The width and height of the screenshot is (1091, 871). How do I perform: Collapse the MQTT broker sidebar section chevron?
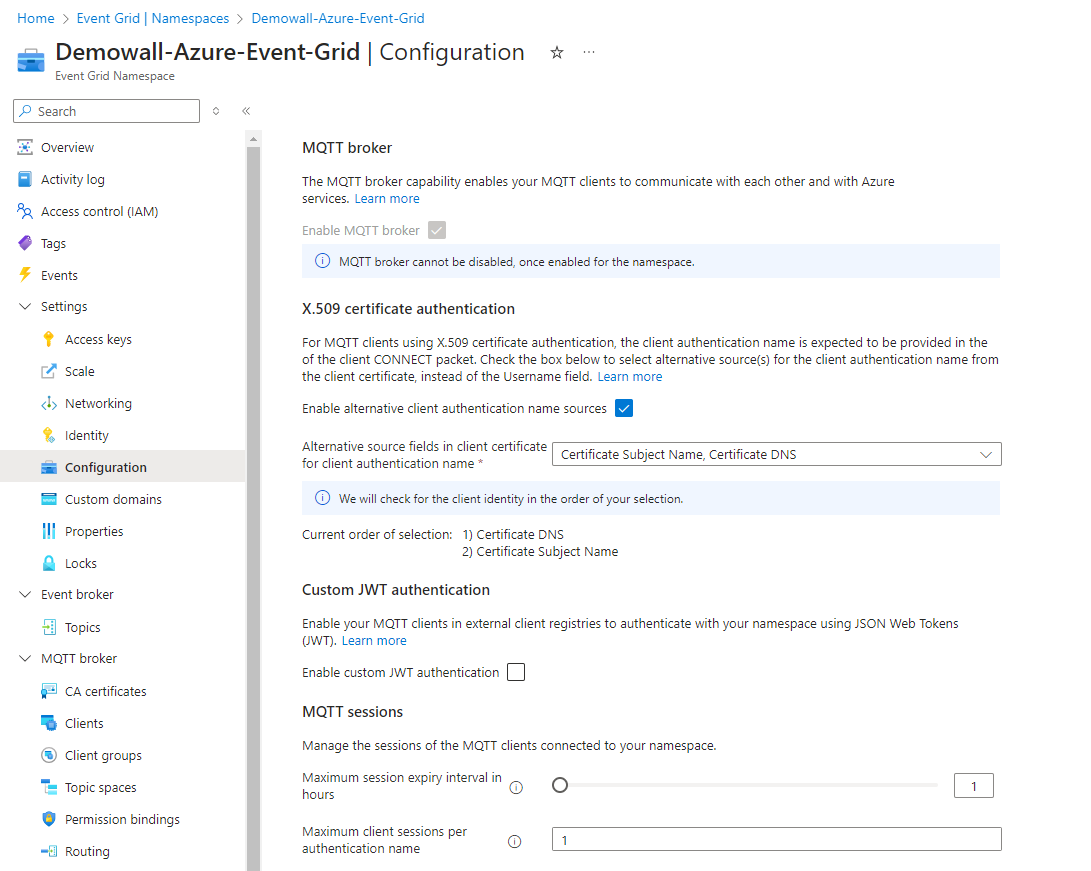(25, 659)
